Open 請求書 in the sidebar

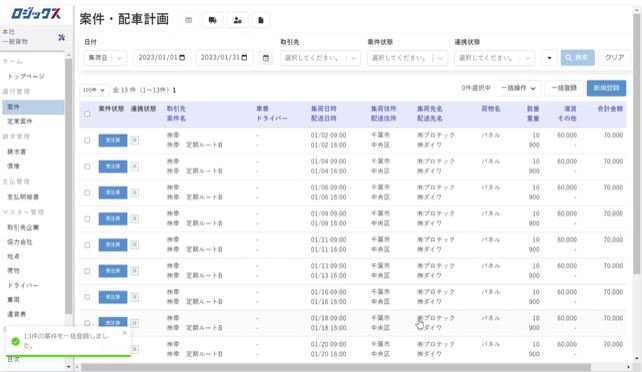[x=16, y=151]
